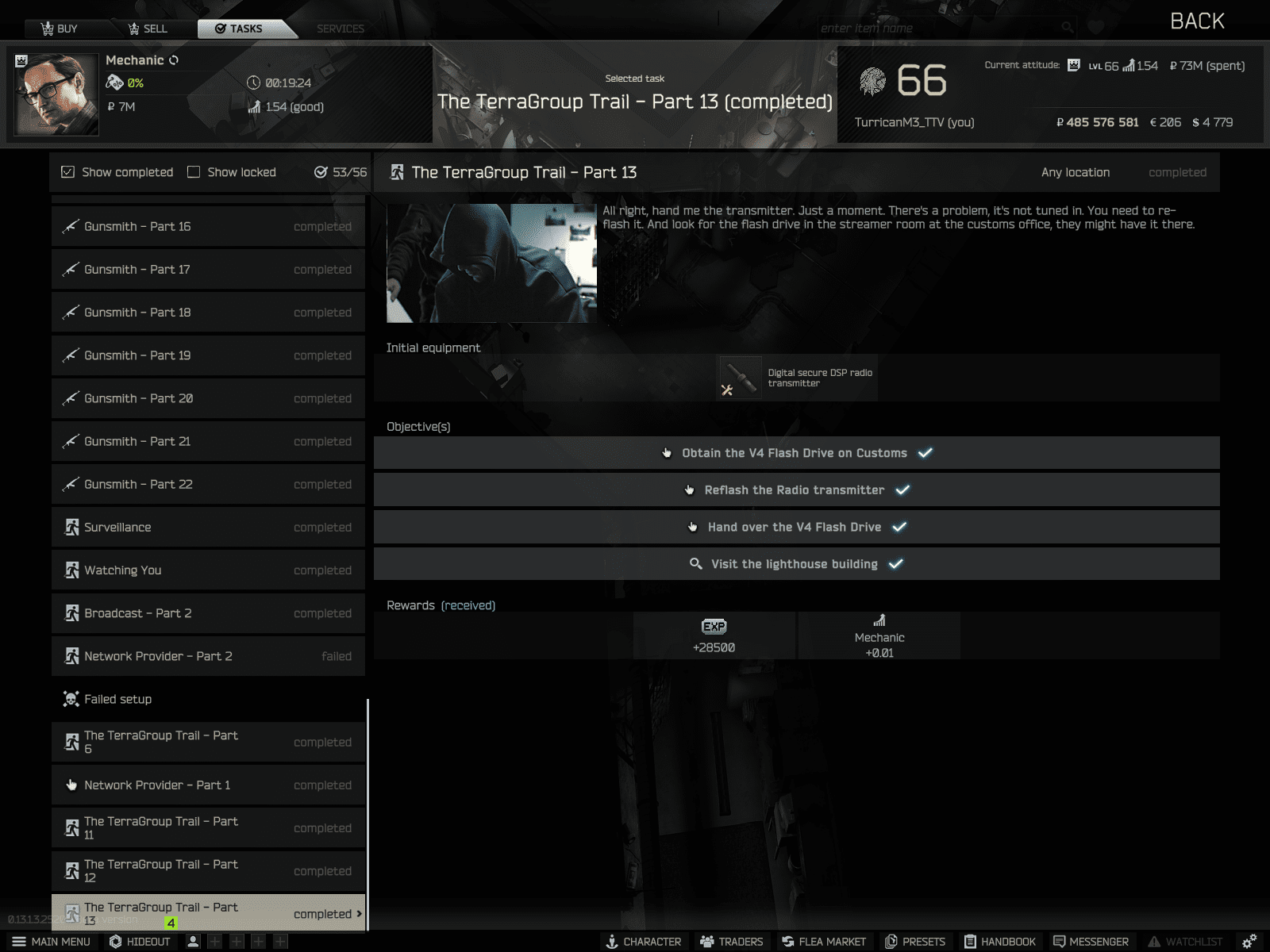The image size is (1270, 952).
Task: Enable the Show locked checkbox
Action: (x=194, y=172)
